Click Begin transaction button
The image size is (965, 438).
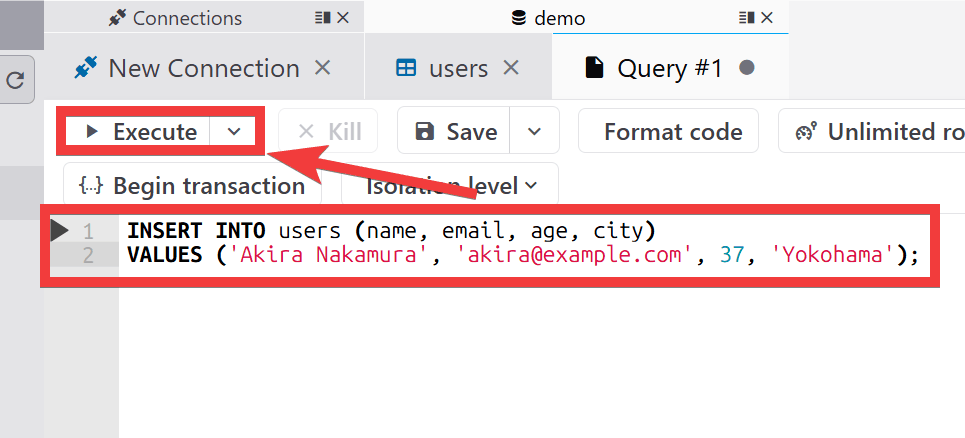pos(193,185)
